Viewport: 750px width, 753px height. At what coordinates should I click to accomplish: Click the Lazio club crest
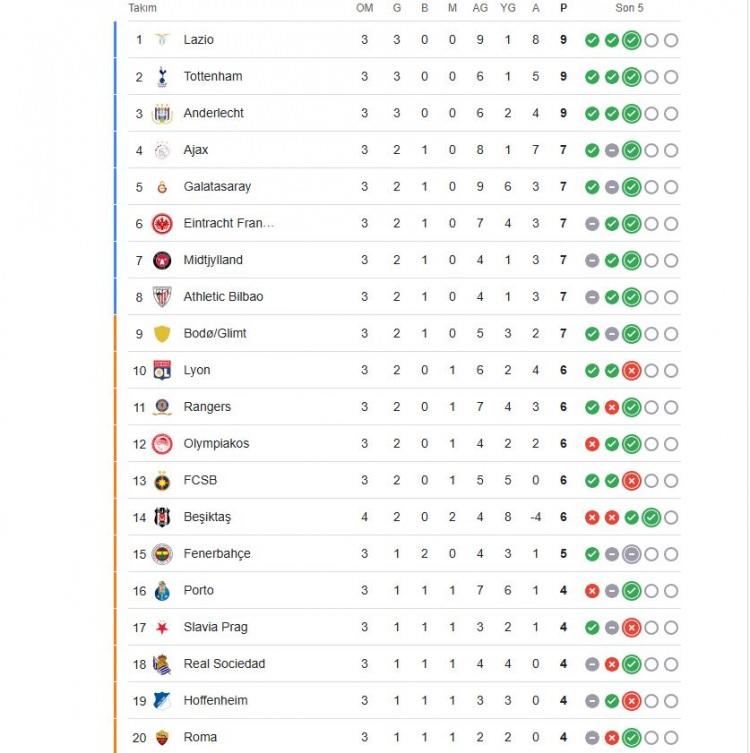tap(162, 40)
